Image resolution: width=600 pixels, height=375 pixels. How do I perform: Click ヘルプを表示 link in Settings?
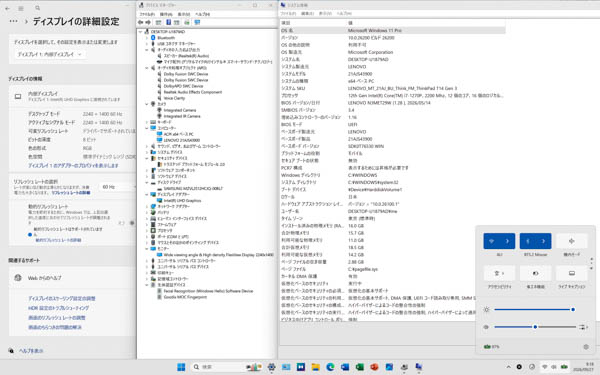31,351
